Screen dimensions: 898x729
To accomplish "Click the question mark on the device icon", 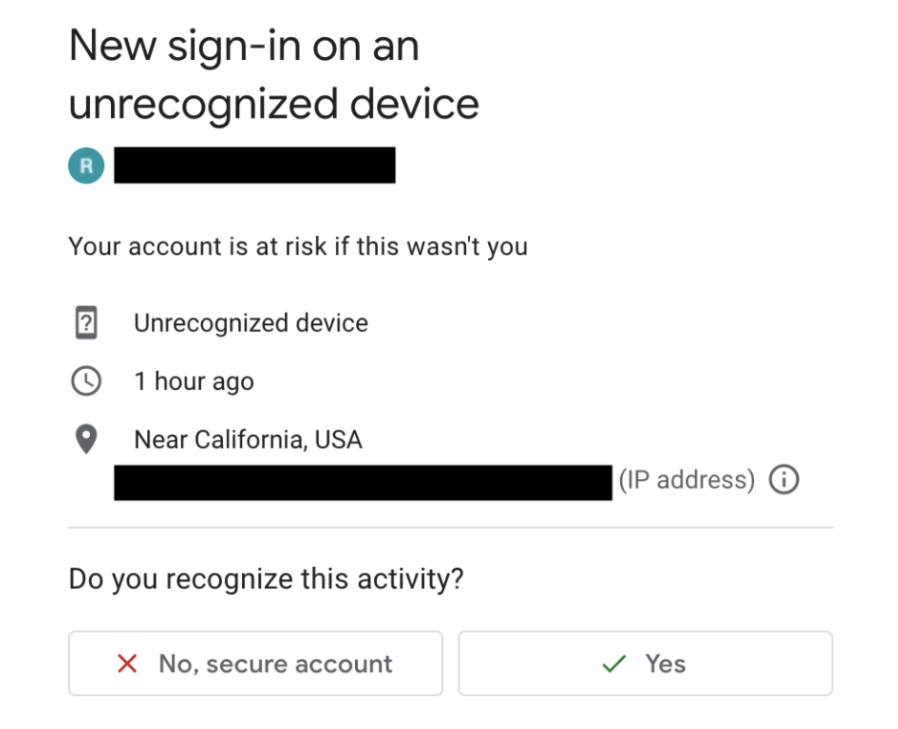I will 88,322.
